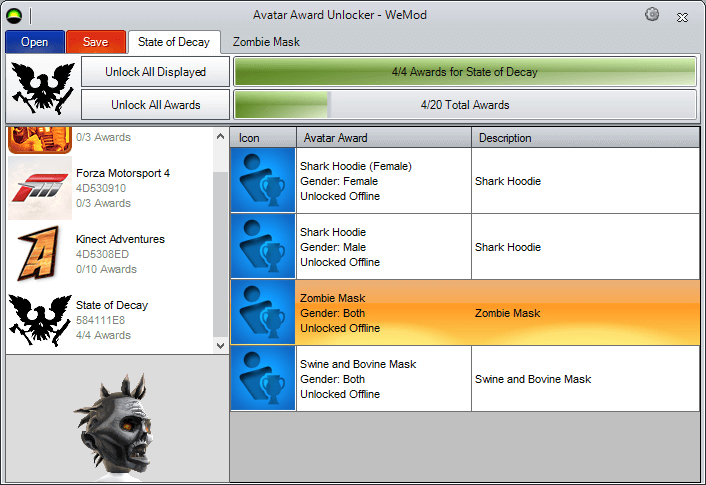Viewport: 706px width, 485px height.
Task: Click the Total Awards progress bar
Action: click(465, 105)
